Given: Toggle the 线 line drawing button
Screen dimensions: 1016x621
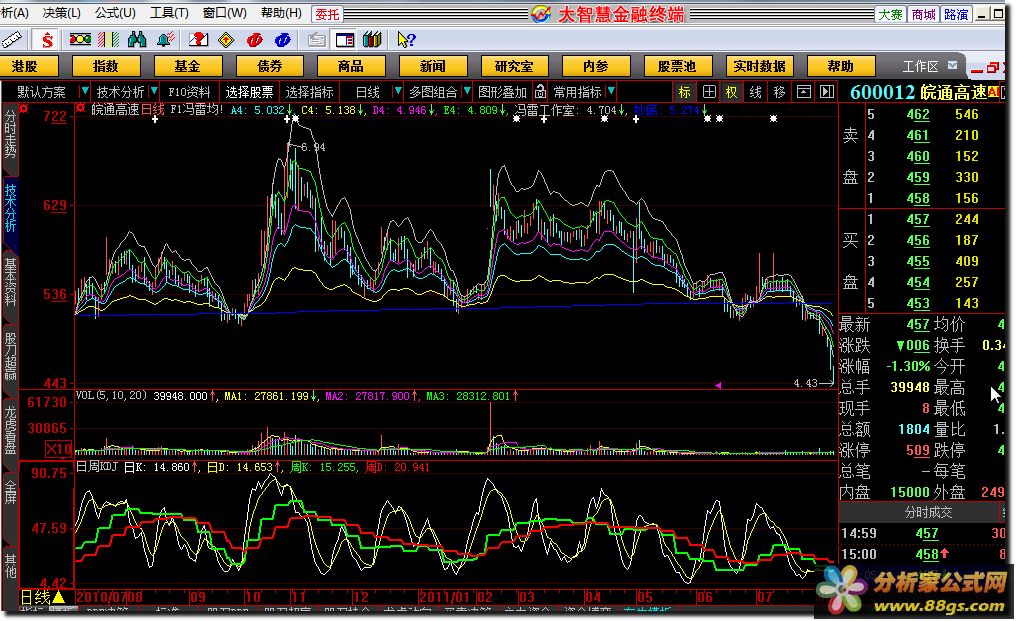Looking at the screenshot, I should 756,92.
